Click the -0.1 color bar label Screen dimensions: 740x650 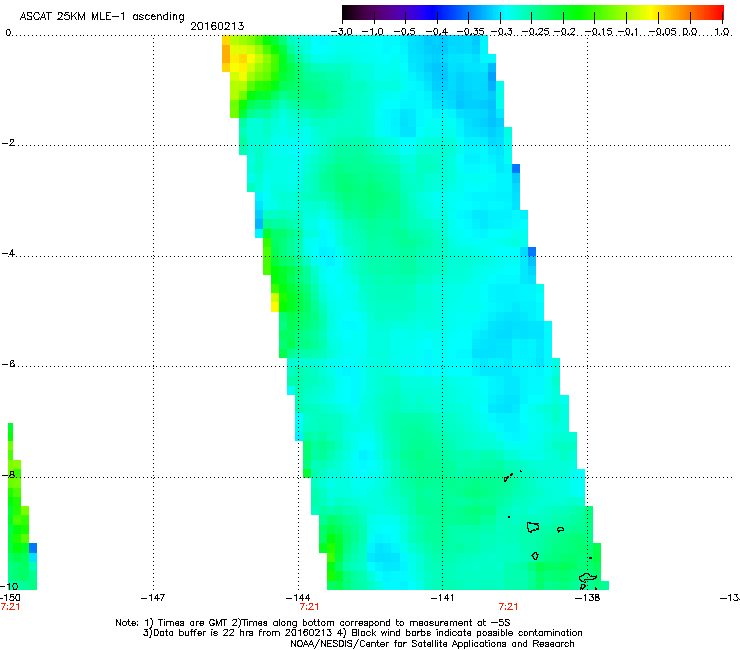click(x=628, y=32)
